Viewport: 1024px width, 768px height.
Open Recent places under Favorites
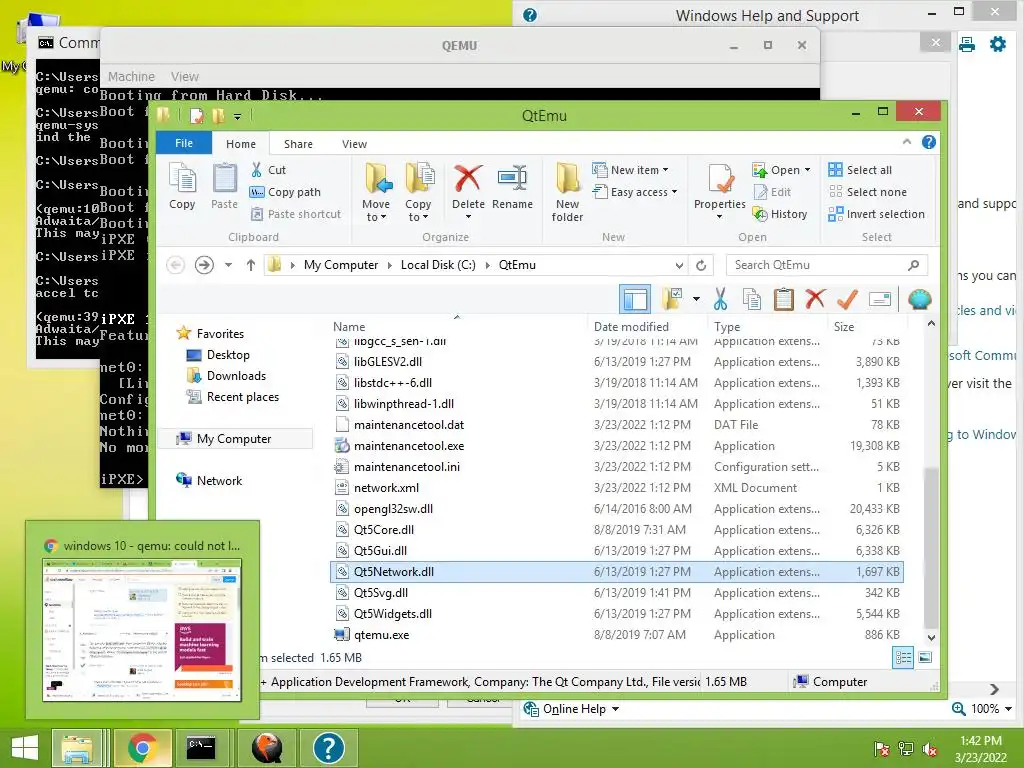pyautogui.click(x=232, y=396)
